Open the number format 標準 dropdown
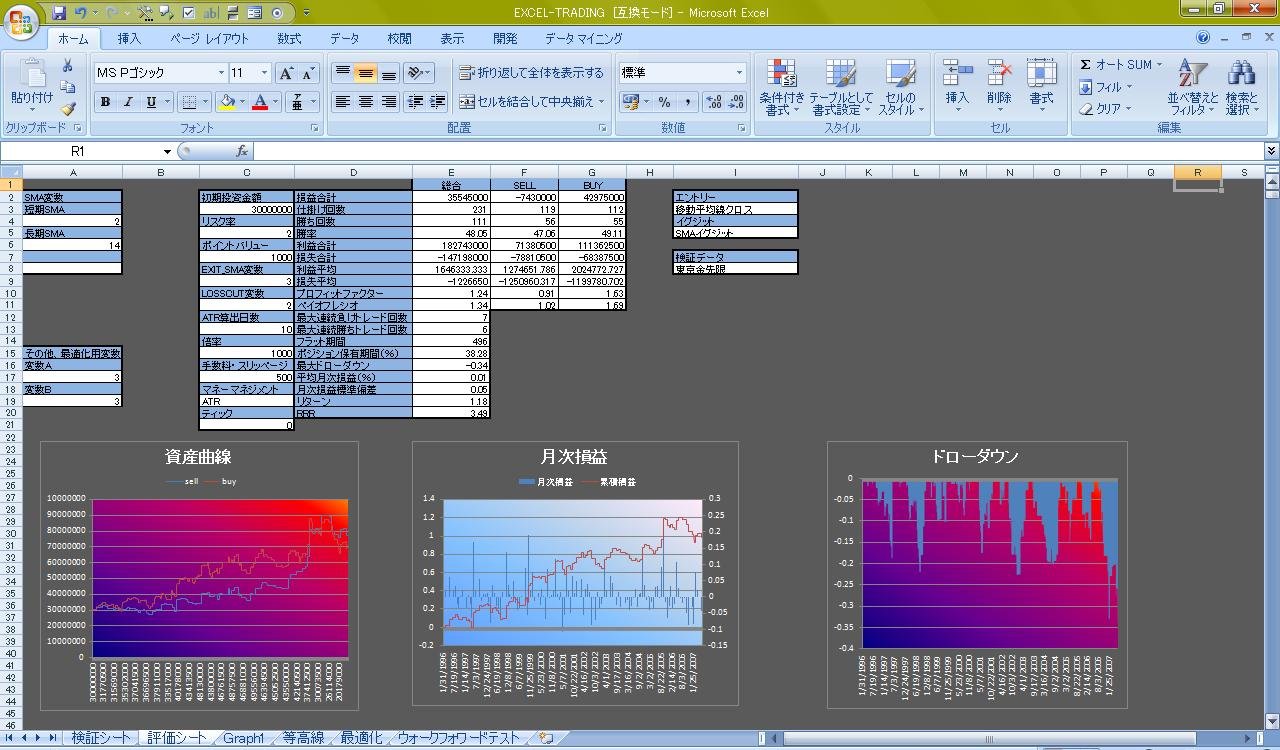This screenshot has width=1280, height=750. 740,73
